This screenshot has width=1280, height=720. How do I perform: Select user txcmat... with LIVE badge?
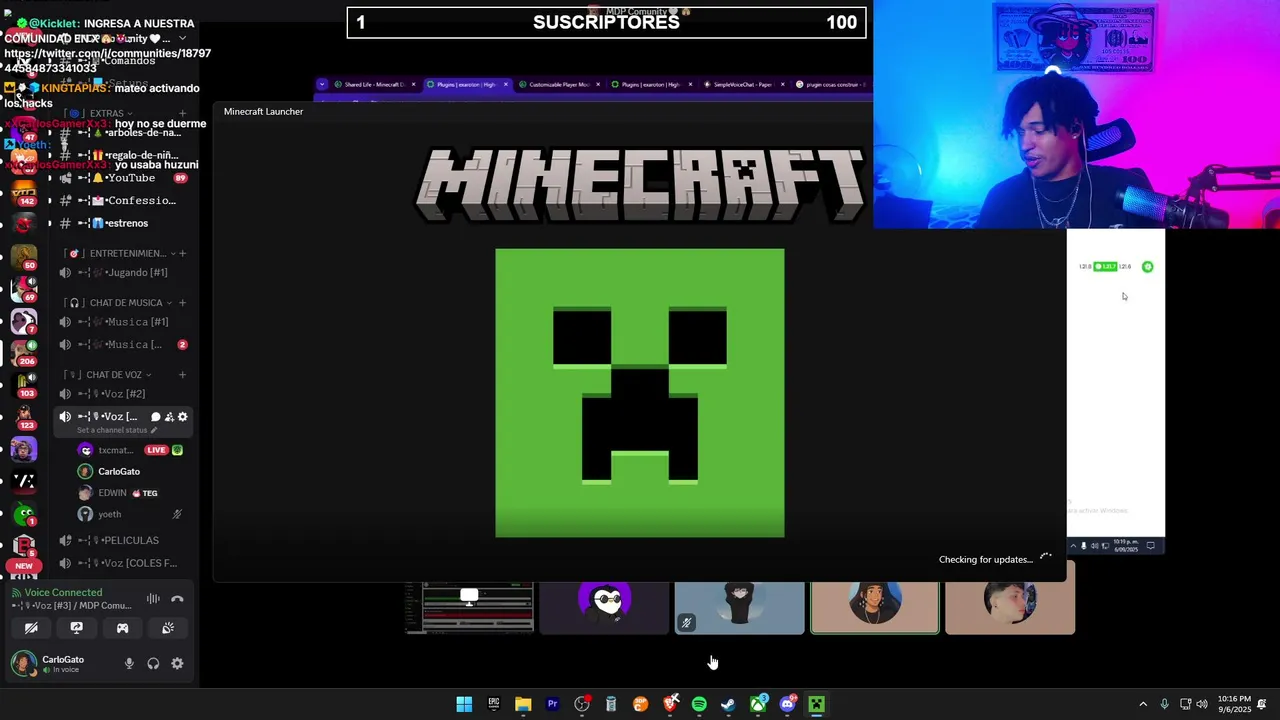tap(130, 450)
